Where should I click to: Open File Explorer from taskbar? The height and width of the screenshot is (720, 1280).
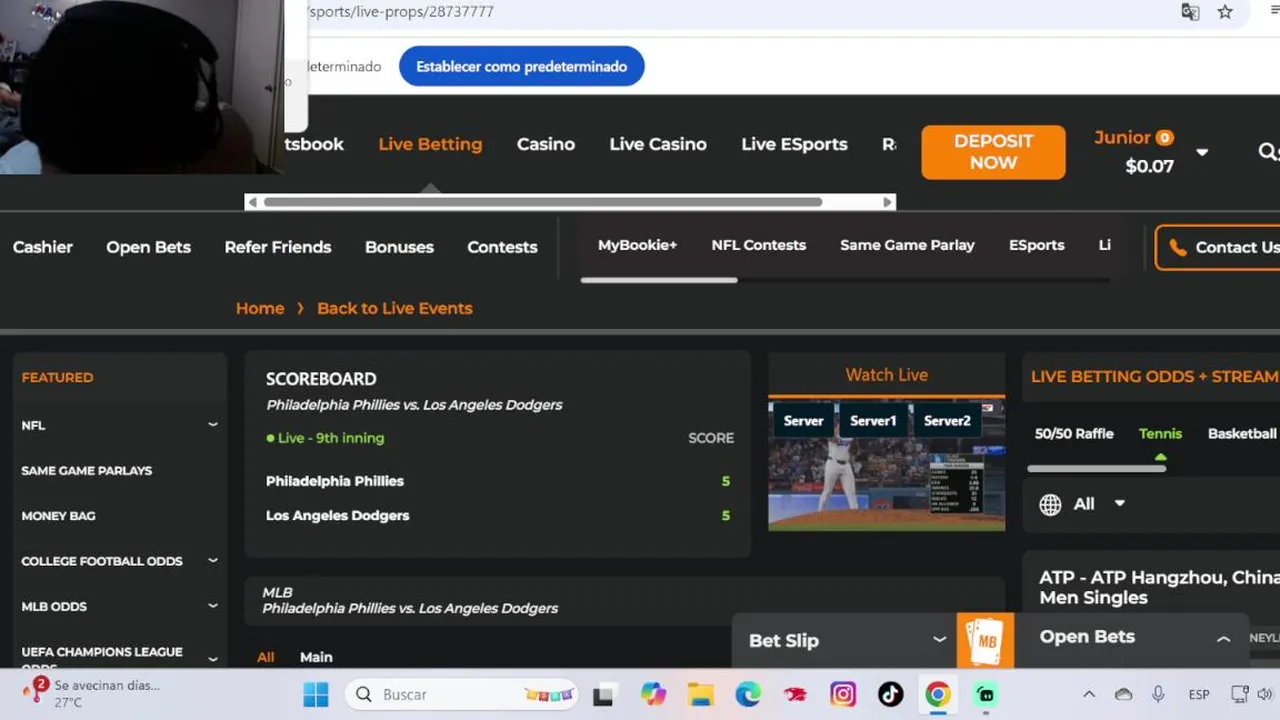coord(700,694)
